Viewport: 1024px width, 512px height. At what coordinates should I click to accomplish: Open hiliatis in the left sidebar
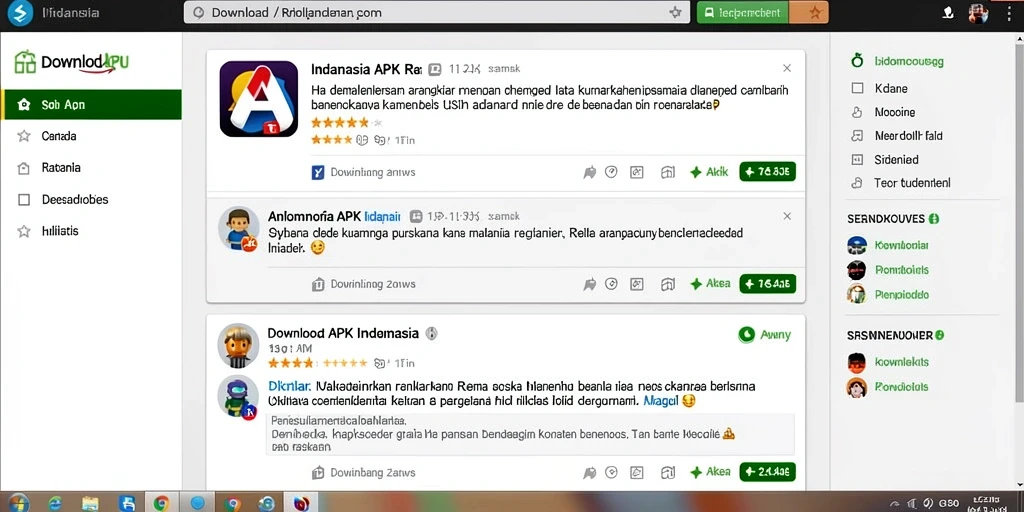60,231
